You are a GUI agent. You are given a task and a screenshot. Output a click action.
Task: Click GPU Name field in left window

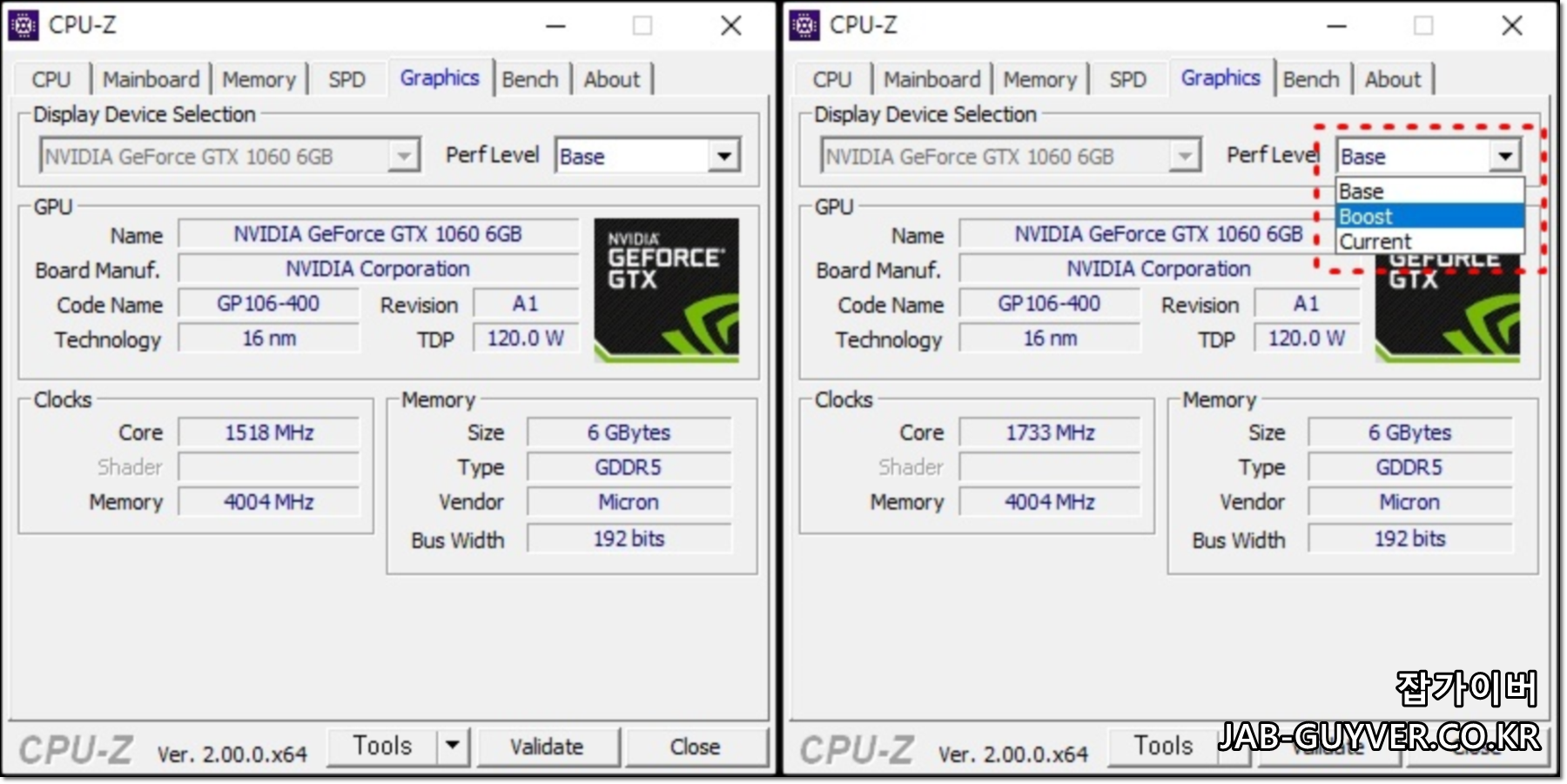coord(378,234)
